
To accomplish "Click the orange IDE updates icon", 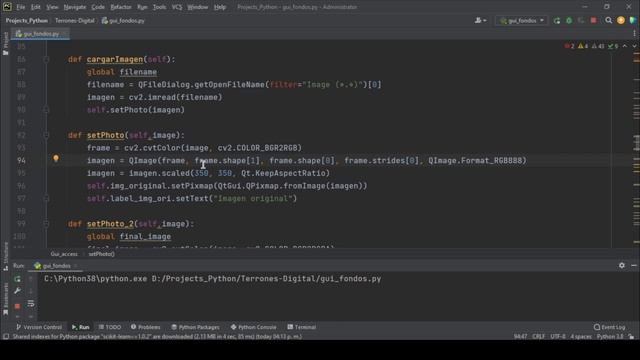I will (x=621, y=20).
